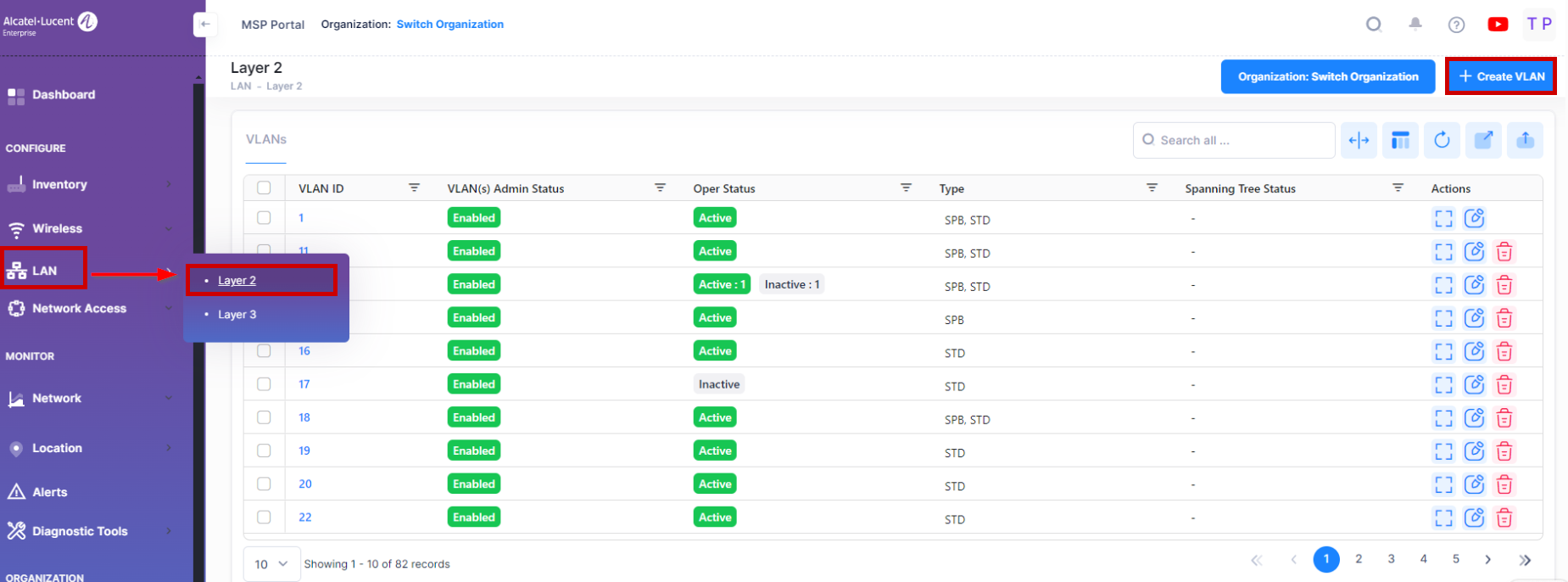Go to page 3 of records
Screen dimensions: 1568x582
tap(1391, 559)
